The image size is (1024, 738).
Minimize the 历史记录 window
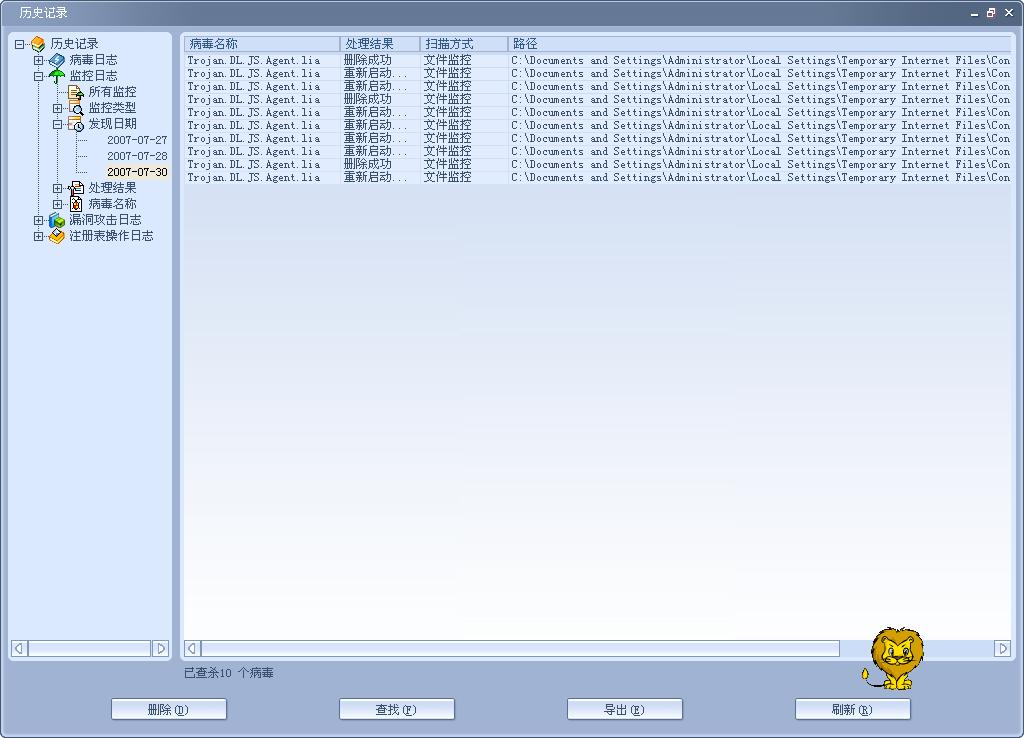point(974,13)
